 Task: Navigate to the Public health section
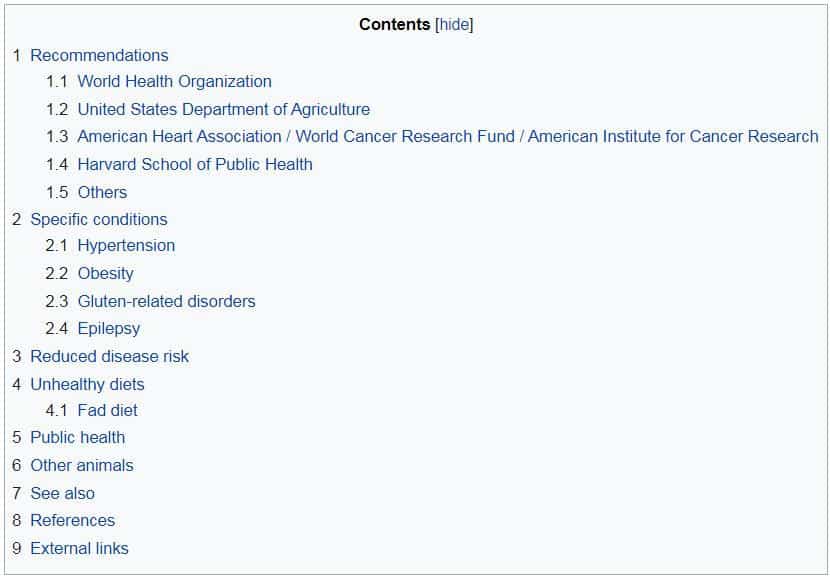[x=77, y=437]
